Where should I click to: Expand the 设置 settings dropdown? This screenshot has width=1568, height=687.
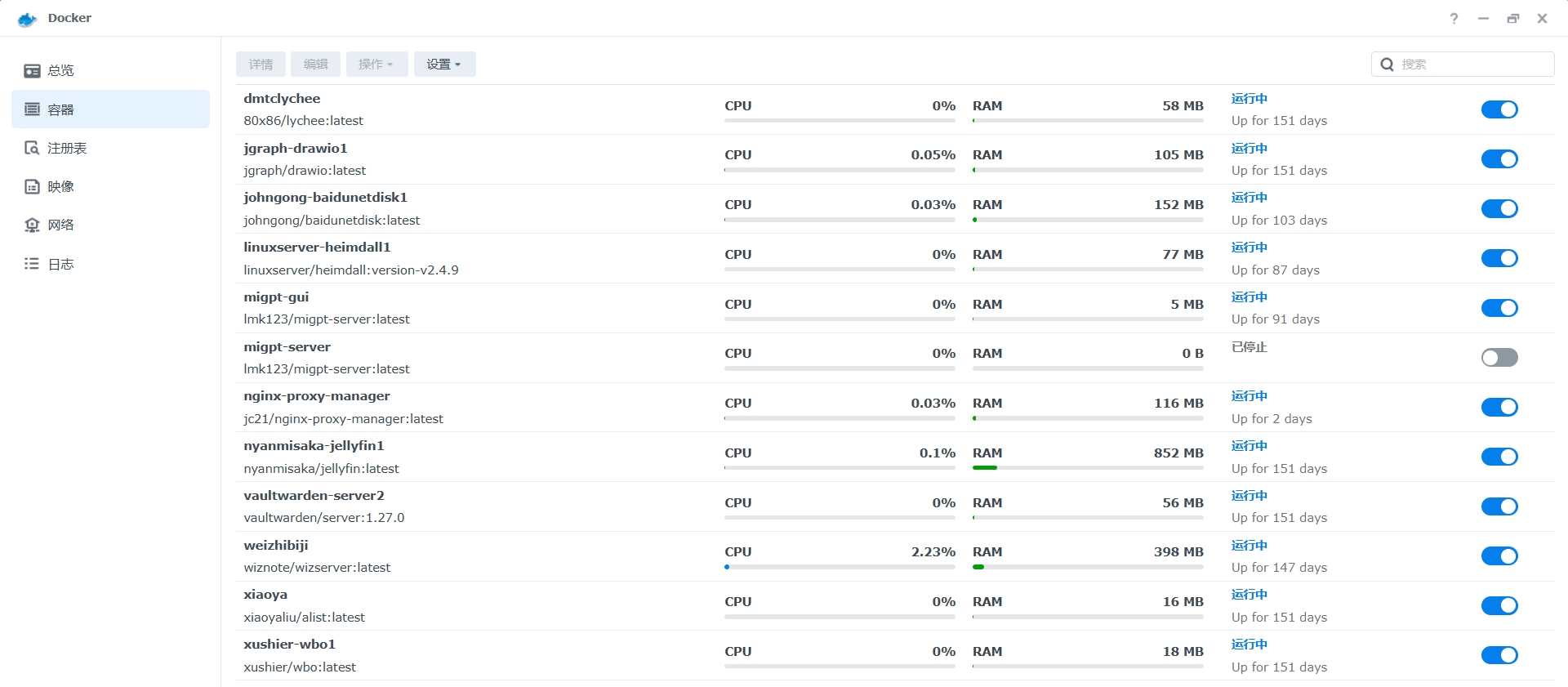(x=444, y=64)
